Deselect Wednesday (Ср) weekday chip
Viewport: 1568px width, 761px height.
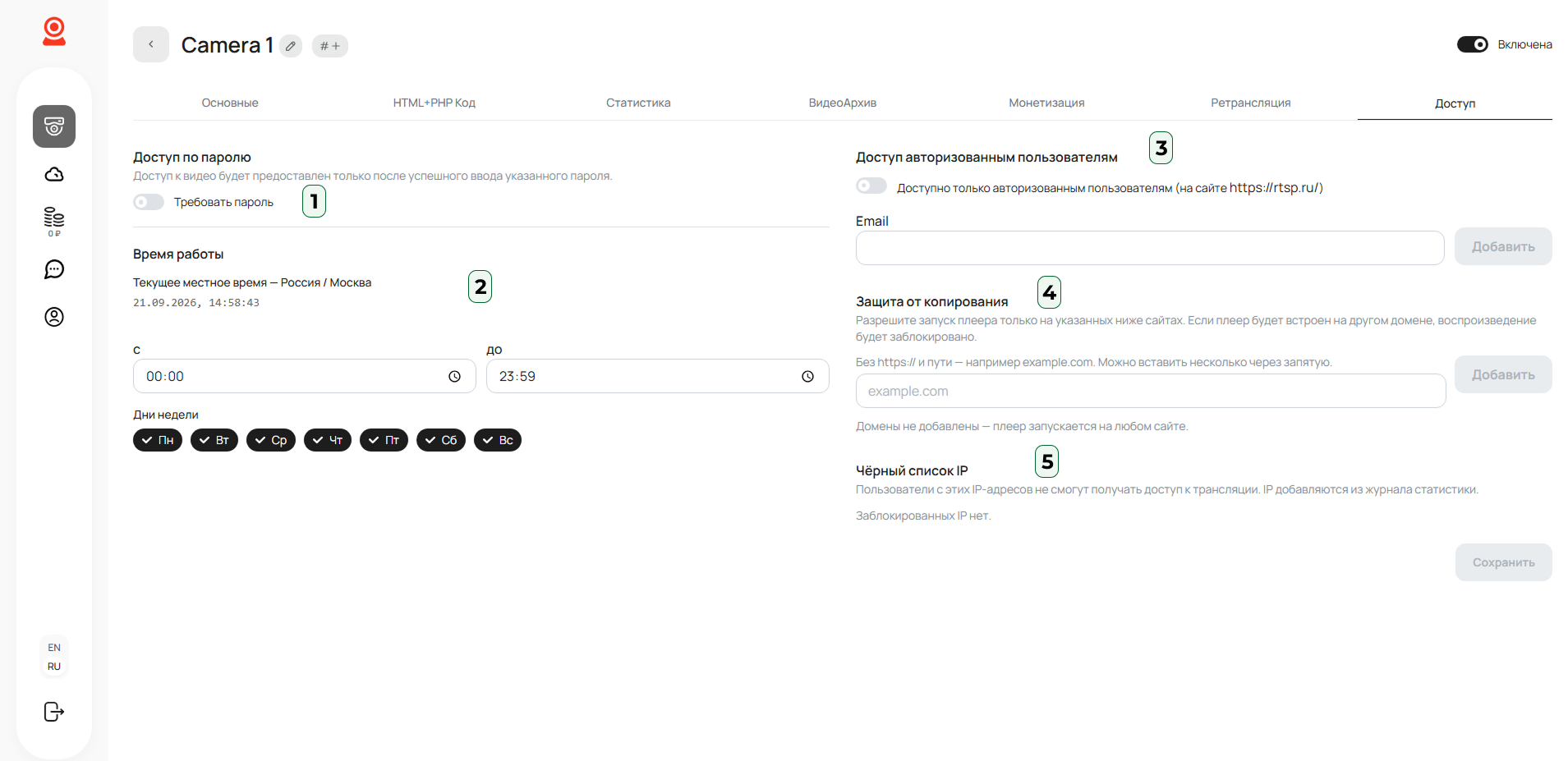click(271, 440)
